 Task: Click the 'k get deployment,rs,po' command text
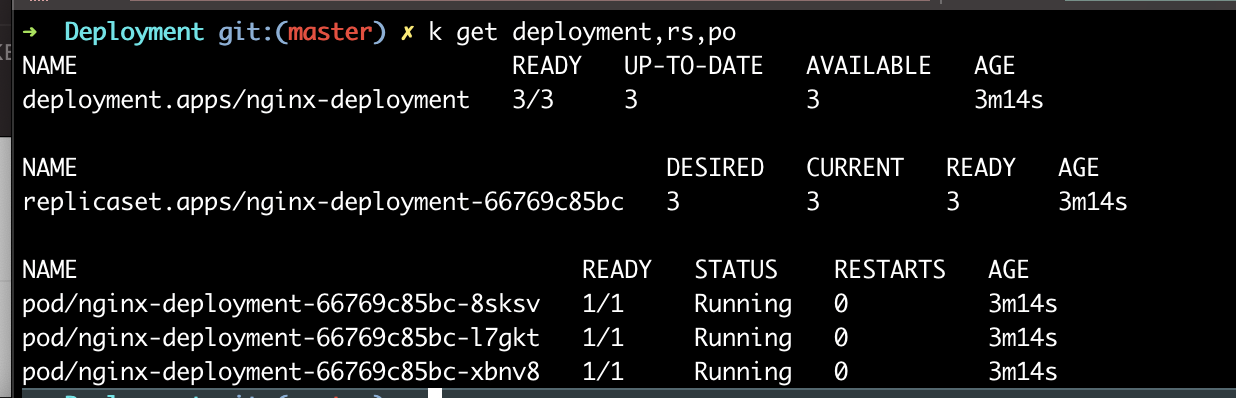tap(582, 33)
